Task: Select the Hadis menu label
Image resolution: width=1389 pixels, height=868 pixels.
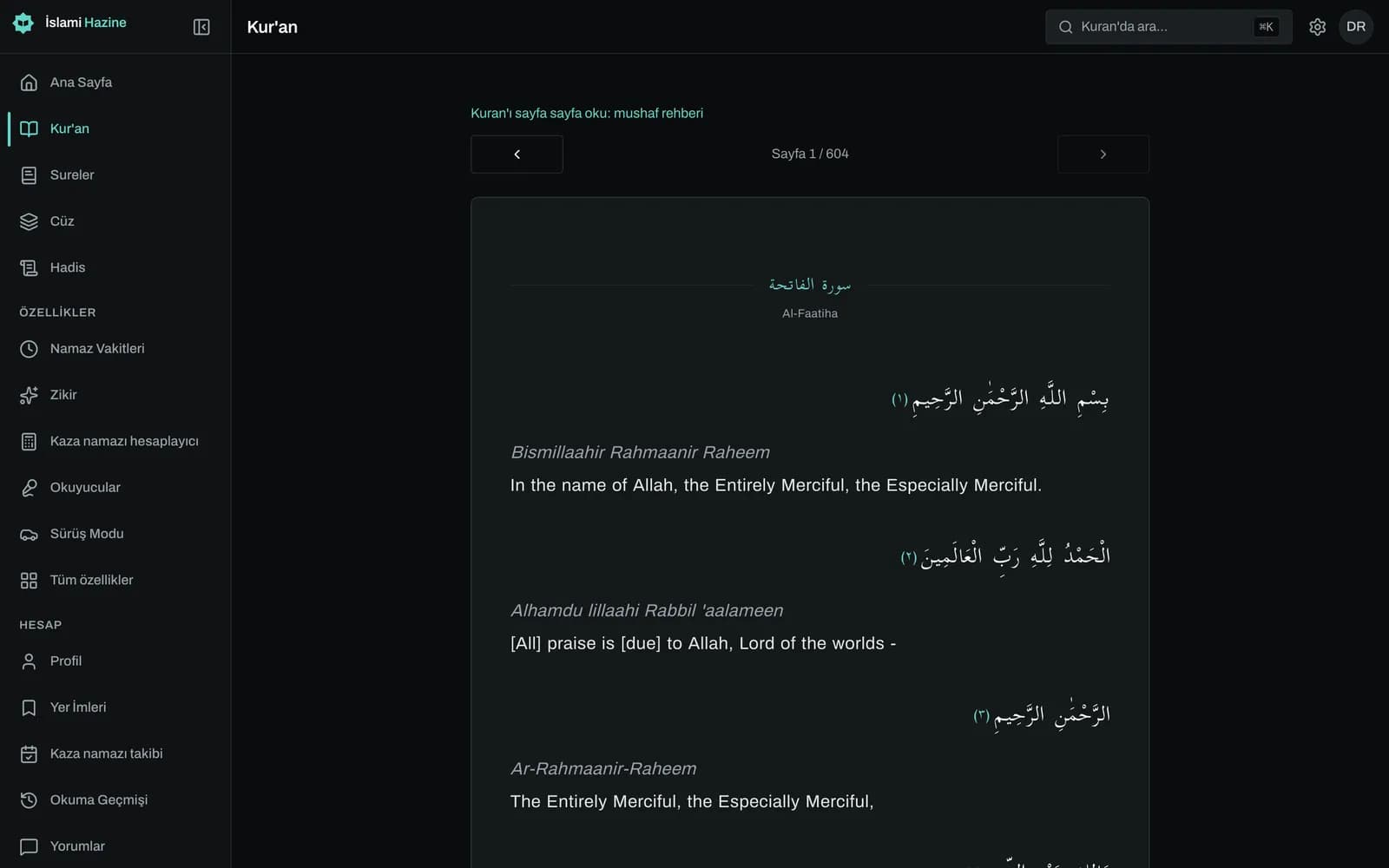Action: (68, 267)
